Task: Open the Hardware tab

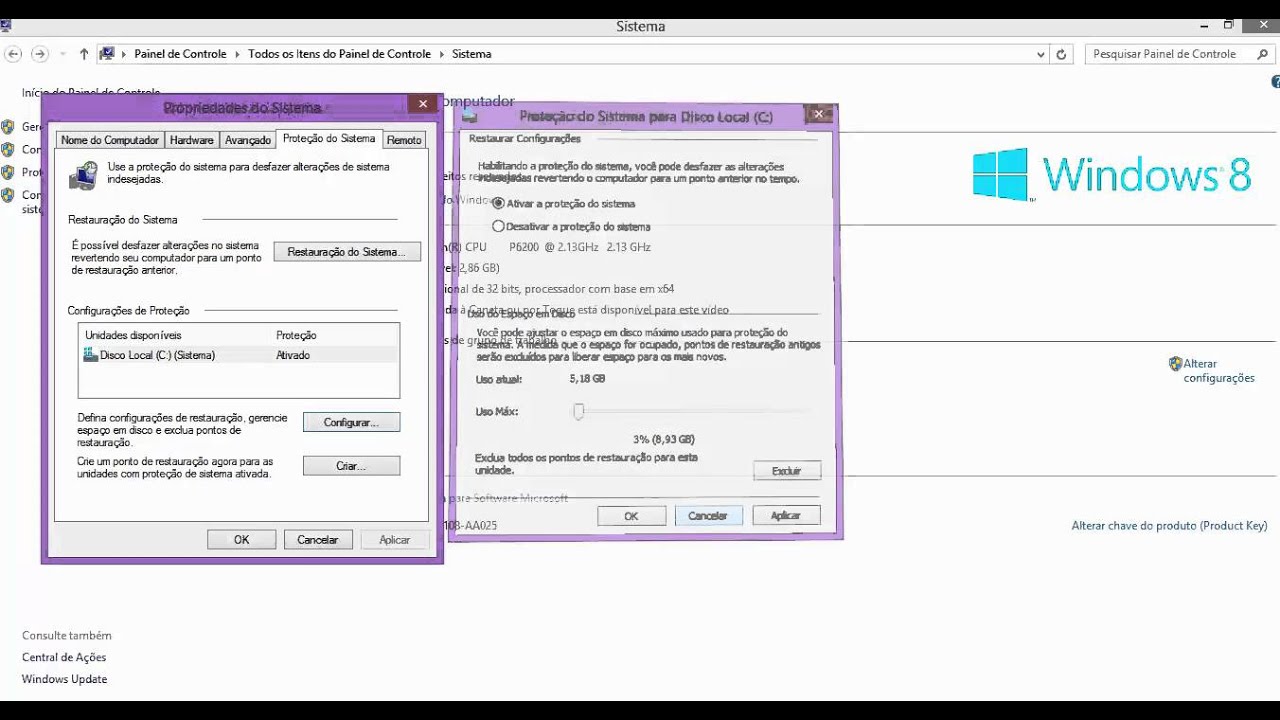Action: [191, 140]
